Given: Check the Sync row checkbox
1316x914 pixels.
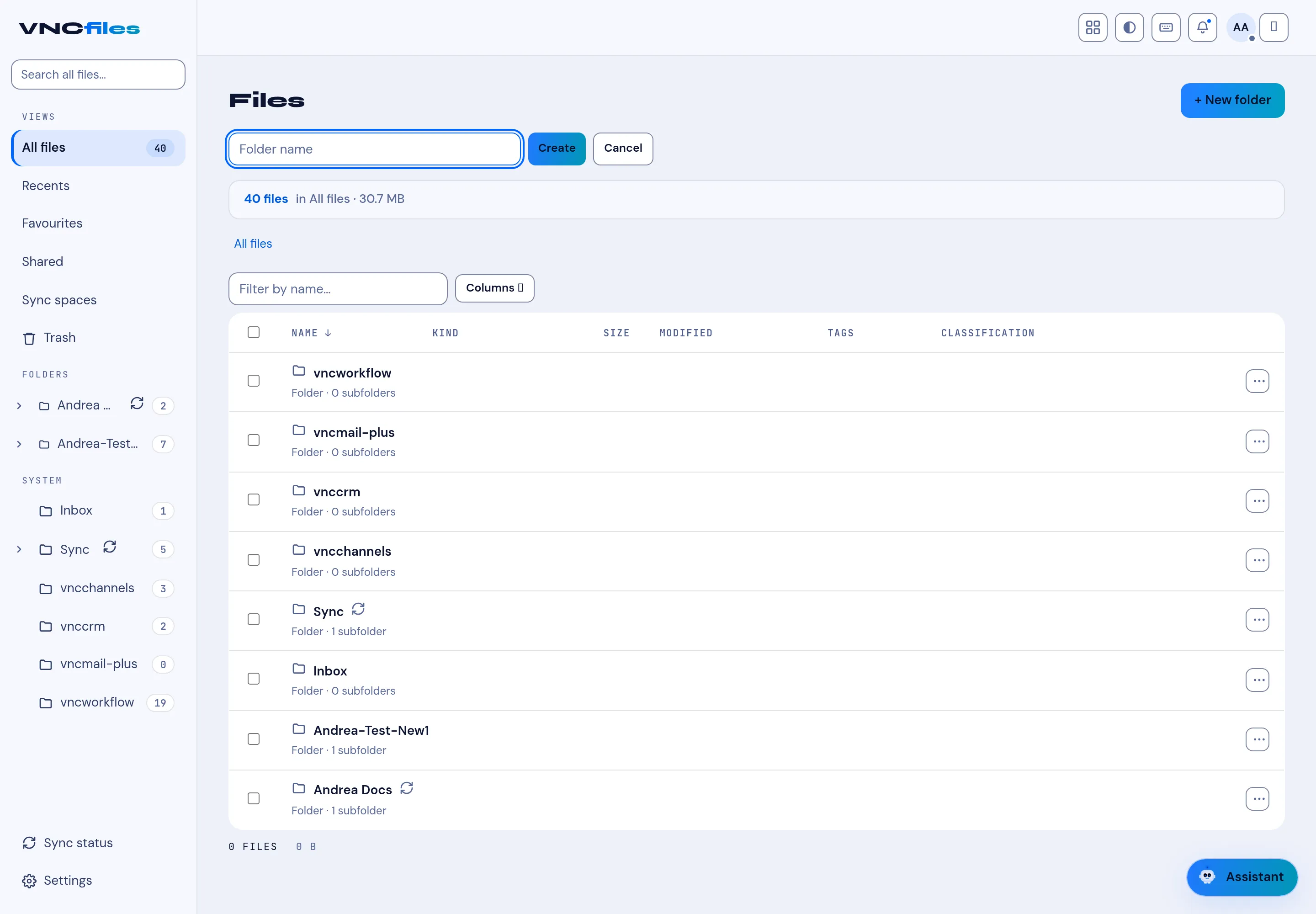Looking at the screenshot, I should [x=254, y=620].
